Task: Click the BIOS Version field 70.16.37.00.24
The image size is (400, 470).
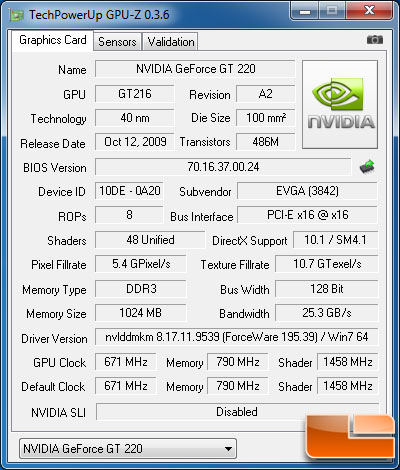Action: click(x=223, y=167)
